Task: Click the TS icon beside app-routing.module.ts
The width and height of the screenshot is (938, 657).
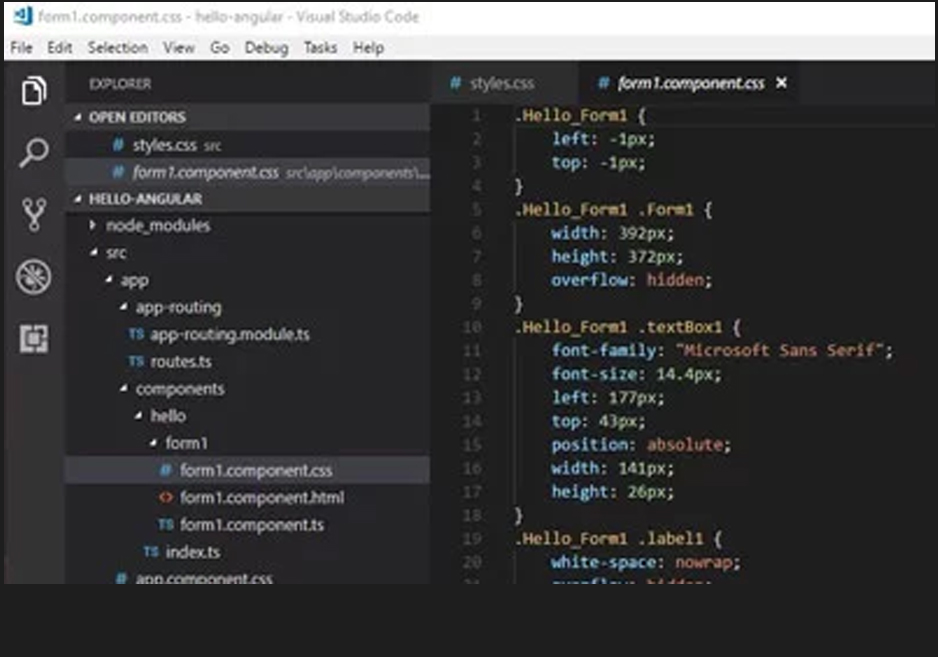Action: point(136,334)
